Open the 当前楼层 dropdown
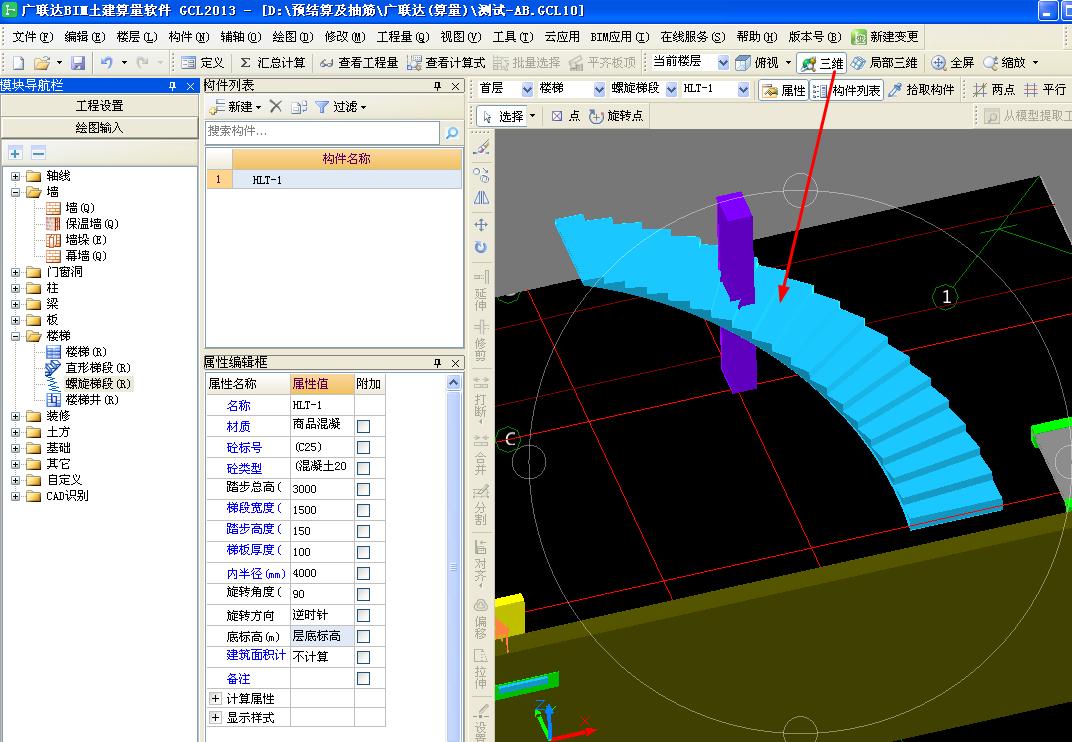This screenshot has height=742, width=1072. 723,63
